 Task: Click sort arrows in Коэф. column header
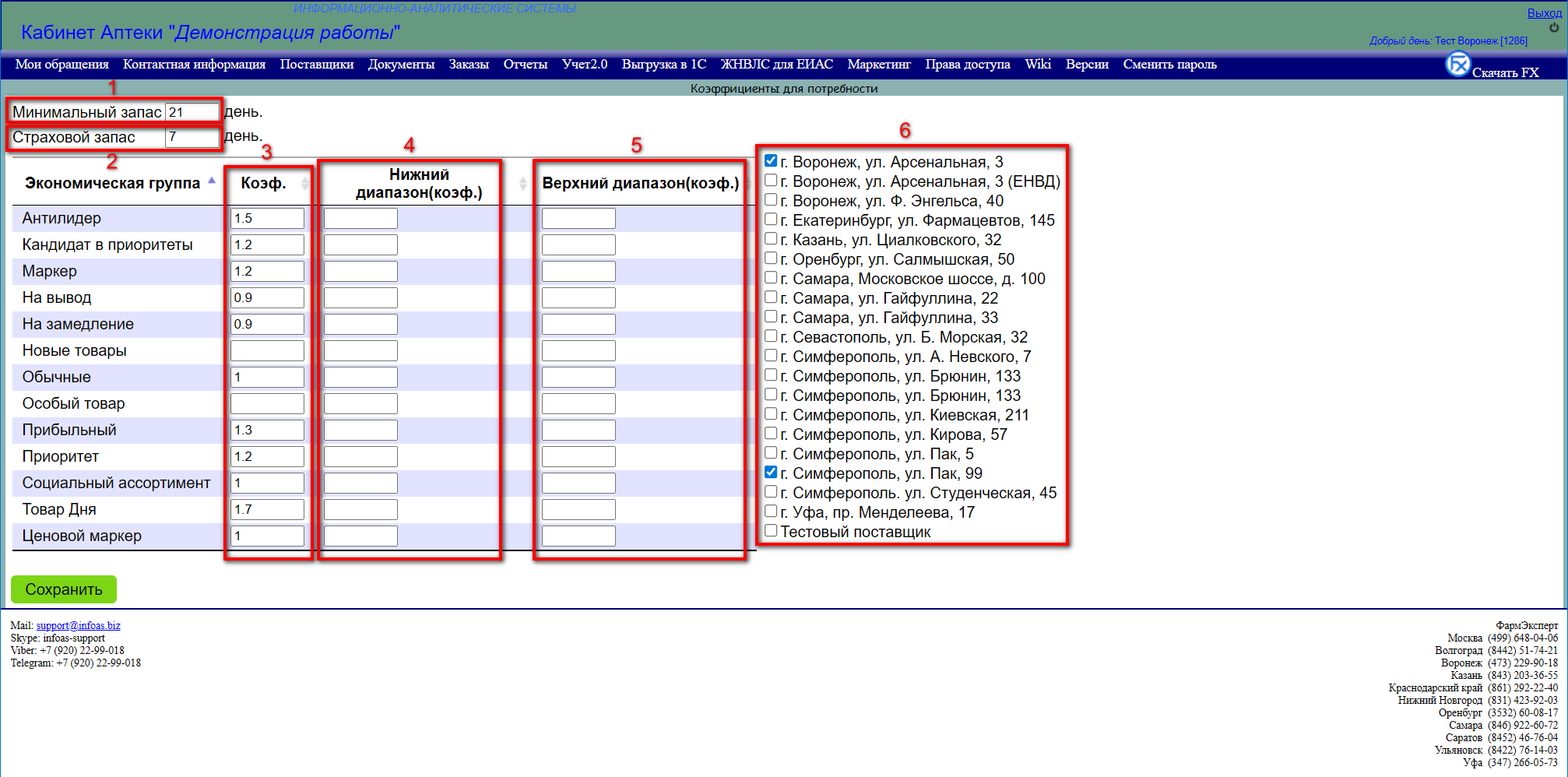[304, 183]
